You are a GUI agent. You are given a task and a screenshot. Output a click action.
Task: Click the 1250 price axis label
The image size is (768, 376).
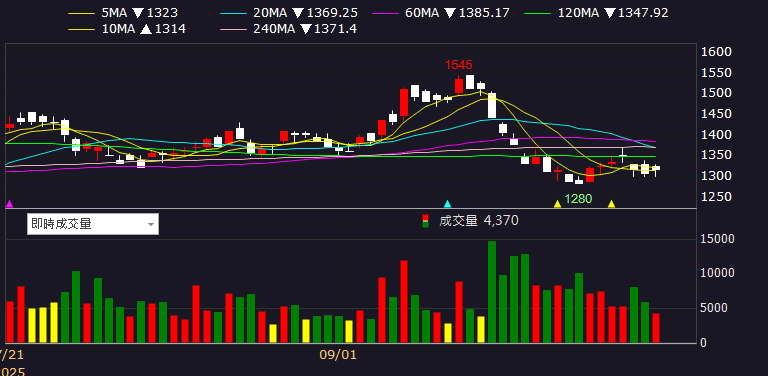pyautogui.click(x=716, y=197)
